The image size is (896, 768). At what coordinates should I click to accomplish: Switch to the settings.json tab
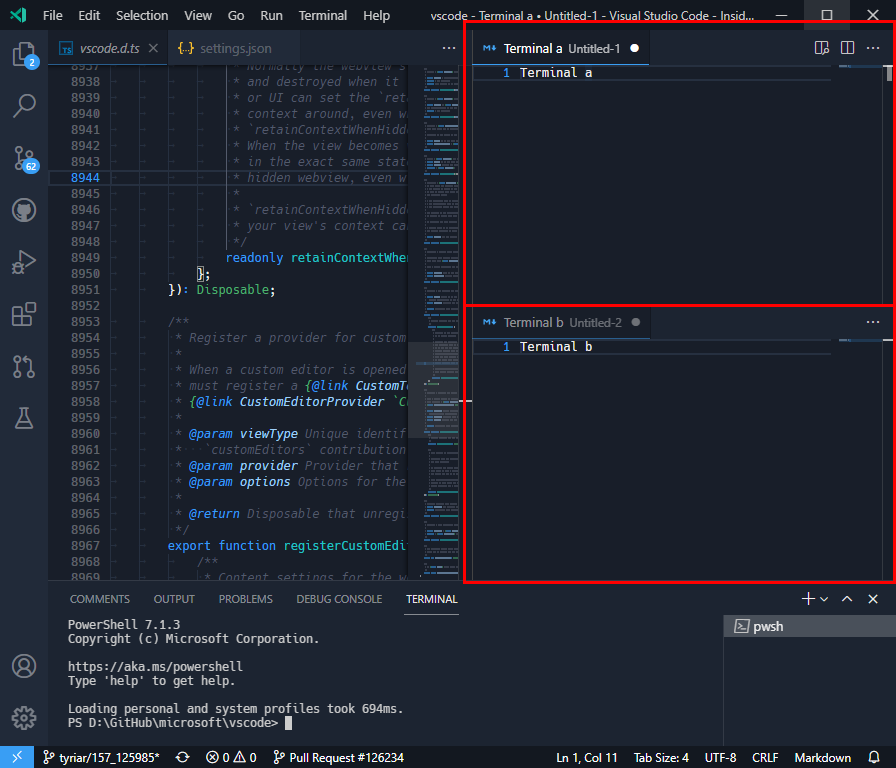pyautogui.click(x=233, y=49)
